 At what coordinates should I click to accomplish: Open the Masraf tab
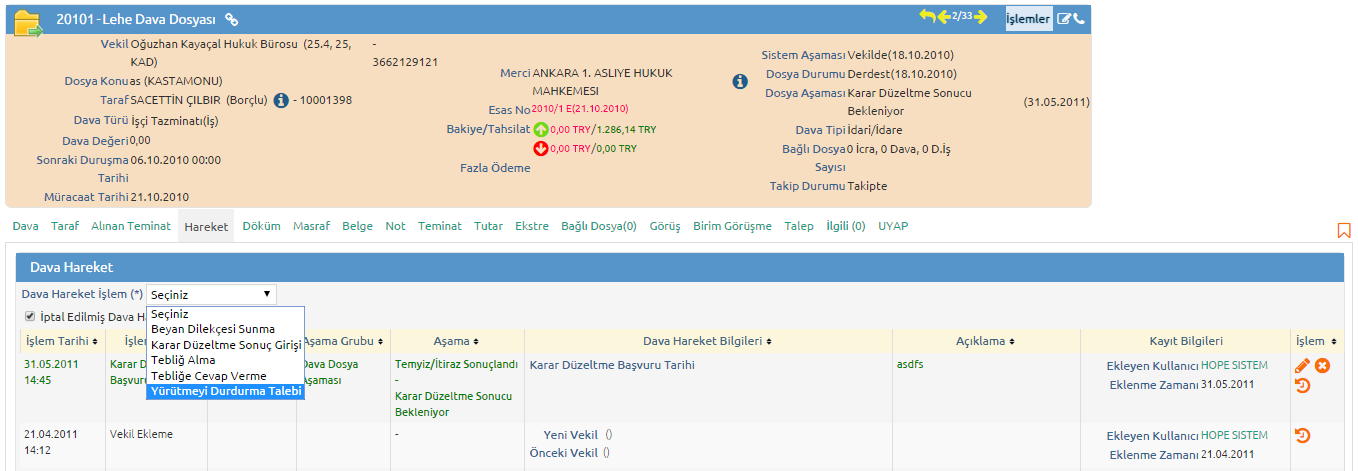point(312,226)
